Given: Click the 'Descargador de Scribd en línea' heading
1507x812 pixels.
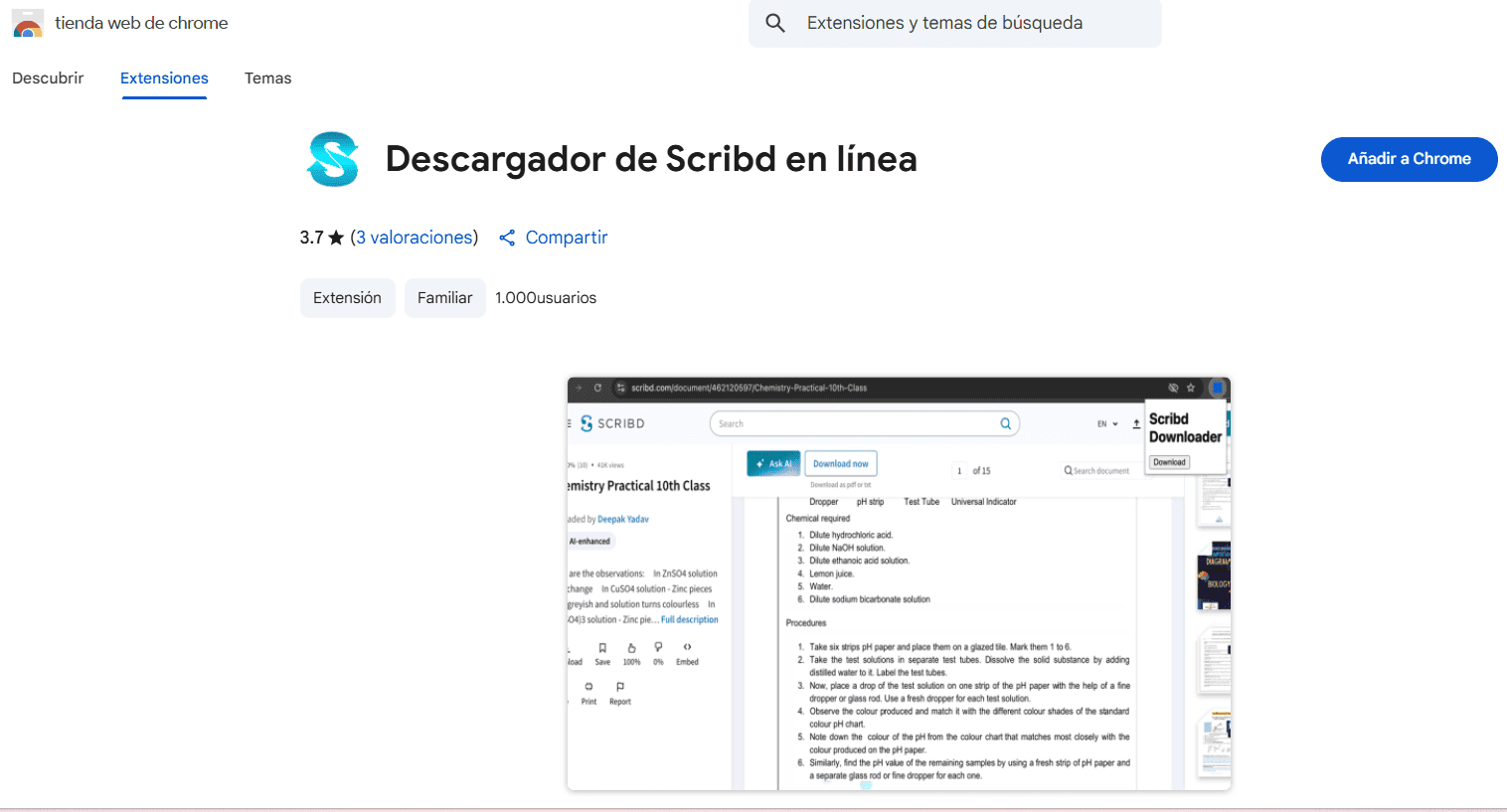Looking at the screenshot, I should [x=651, y=159].
